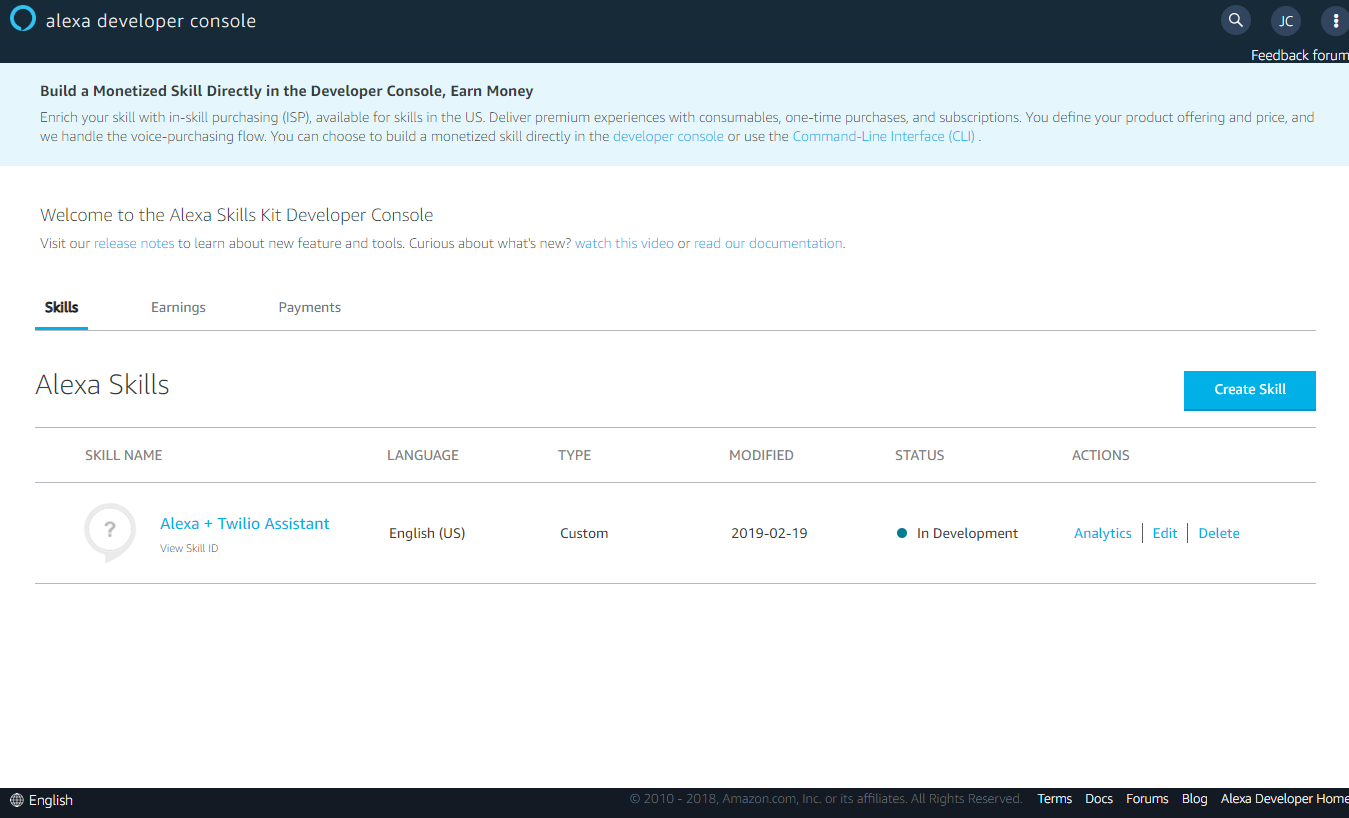Screen dimensions: 1349x818
Task: Click the STATUS column header
Action: pyautogui.click(x=920, y=455)
